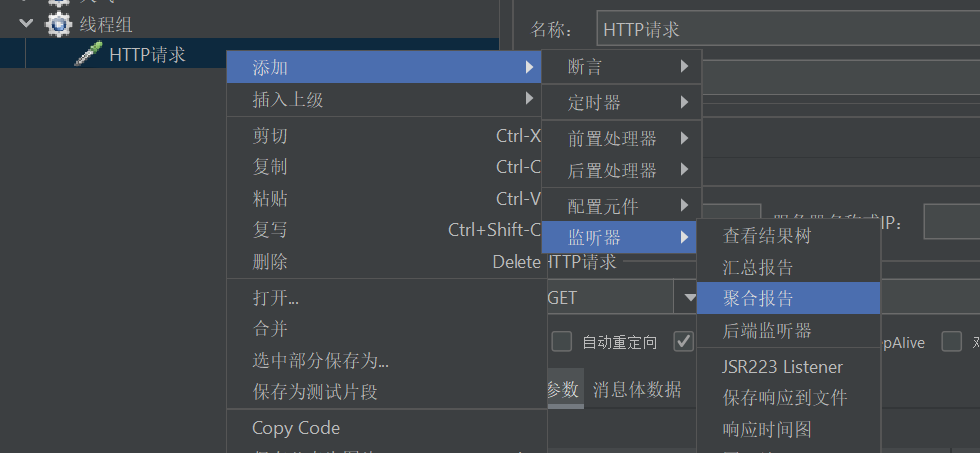The image size is (980, 453).
Task: Click the arrow beside 定时器
Action: (684, 101)
